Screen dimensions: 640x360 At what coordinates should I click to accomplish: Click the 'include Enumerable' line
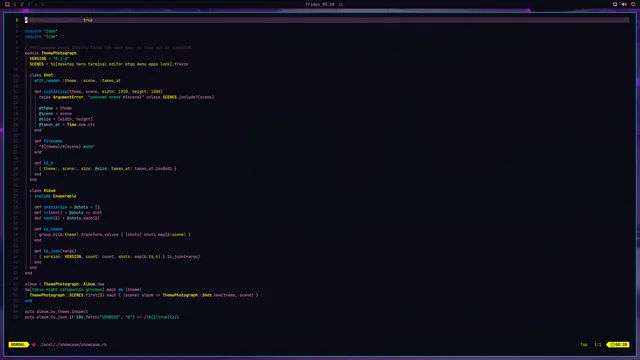pos(55,196)
